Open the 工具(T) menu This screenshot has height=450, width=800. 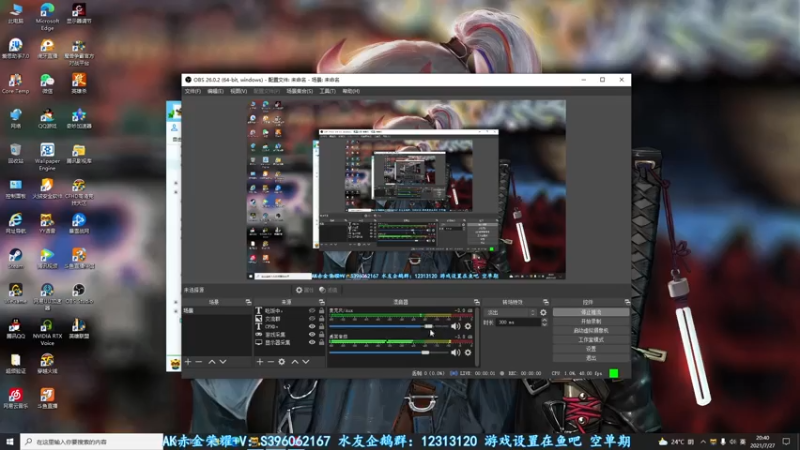328,91
